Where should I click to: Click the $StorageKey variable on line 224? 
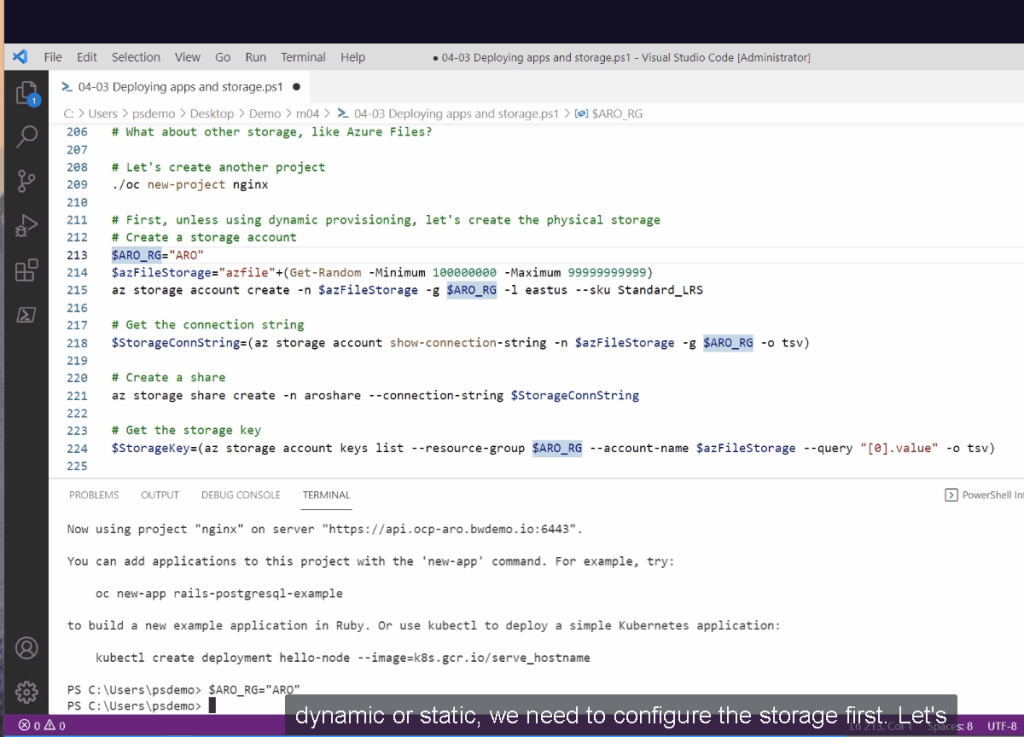tap(150, 448)
